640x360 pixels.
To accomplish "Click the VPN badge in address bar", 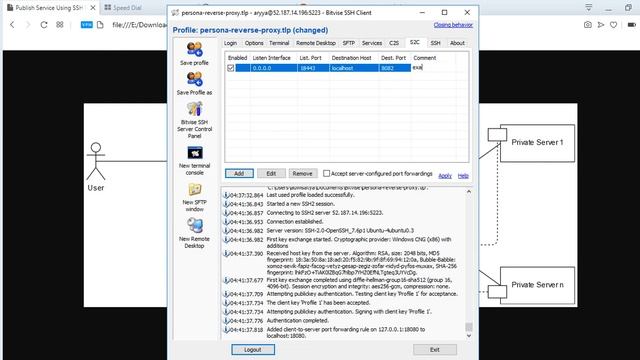I will [87, 25].
